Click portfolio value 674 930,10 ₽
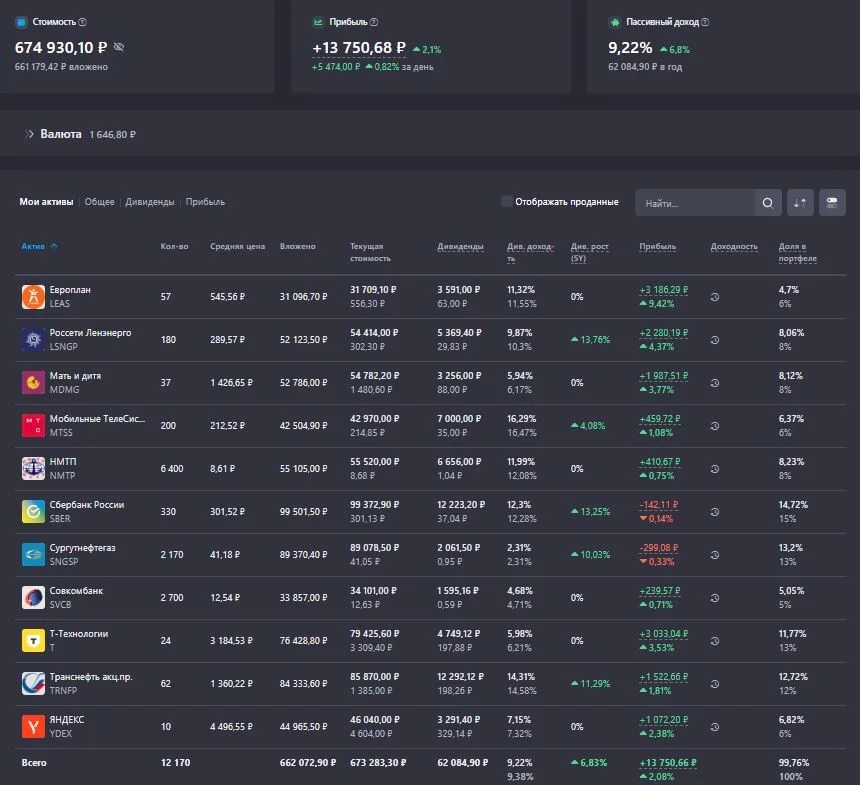Image resolution: width=860 pixels, height=785 pixels. click(x=61, y=48)
